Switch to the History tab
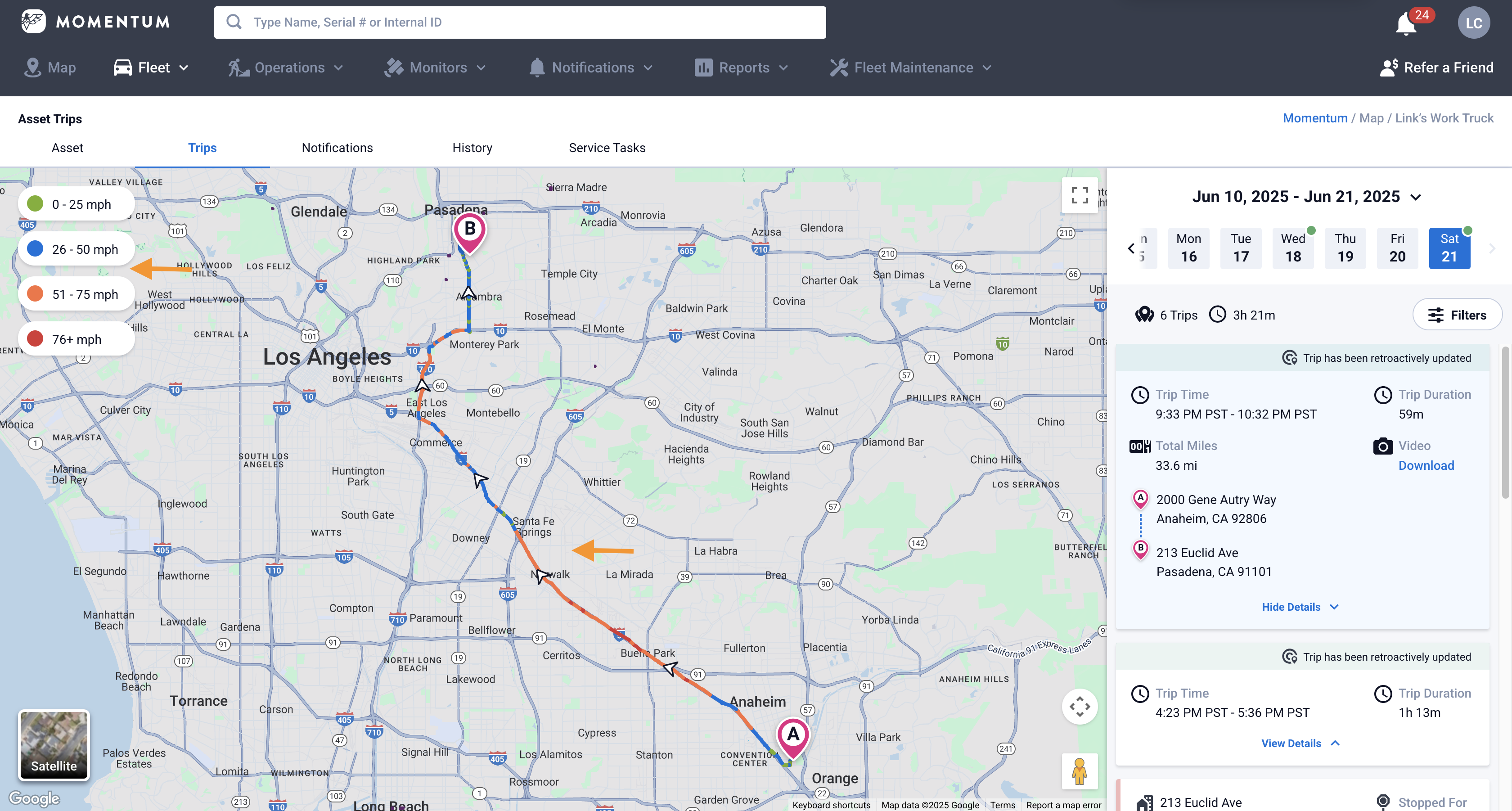1512x811 pixels. coord(472,148)
